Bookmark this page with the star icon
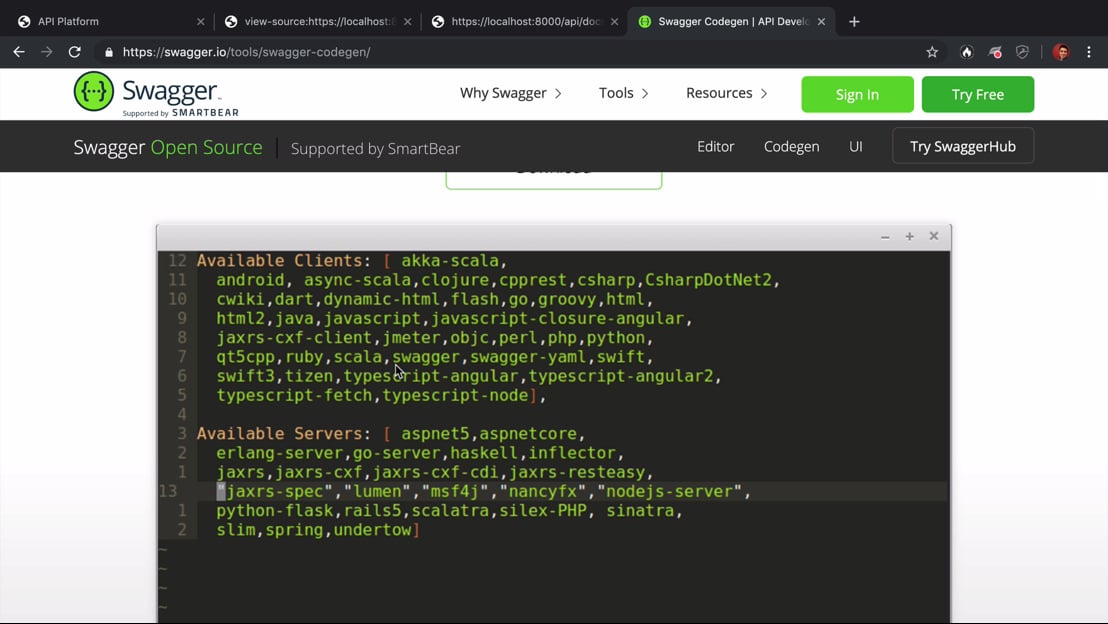Viewport: 1108px width, 624px height. tap(932, 52)
